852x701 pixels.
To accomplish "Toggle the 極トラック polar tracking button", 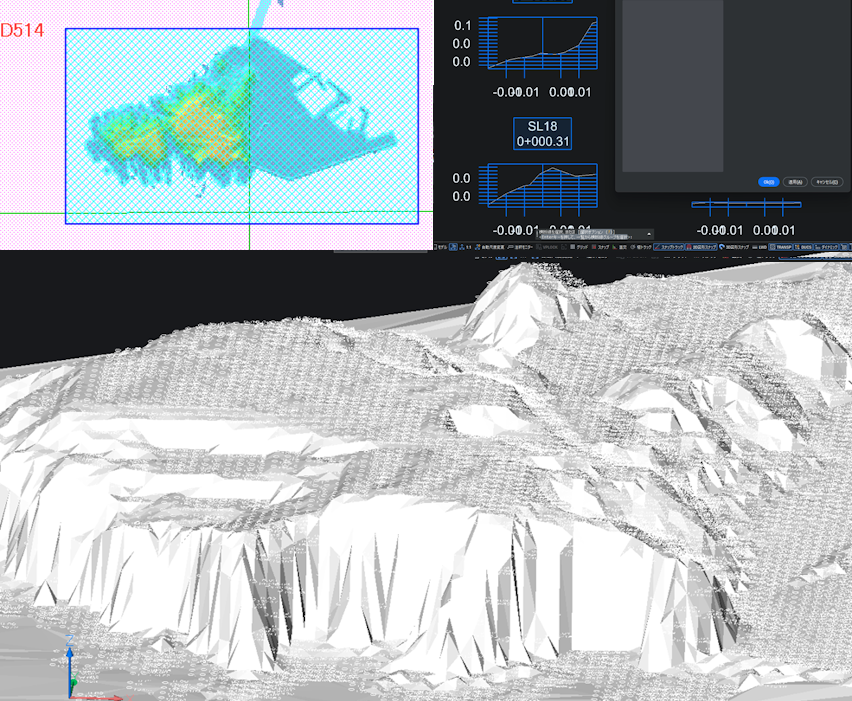I will (641, 247).
